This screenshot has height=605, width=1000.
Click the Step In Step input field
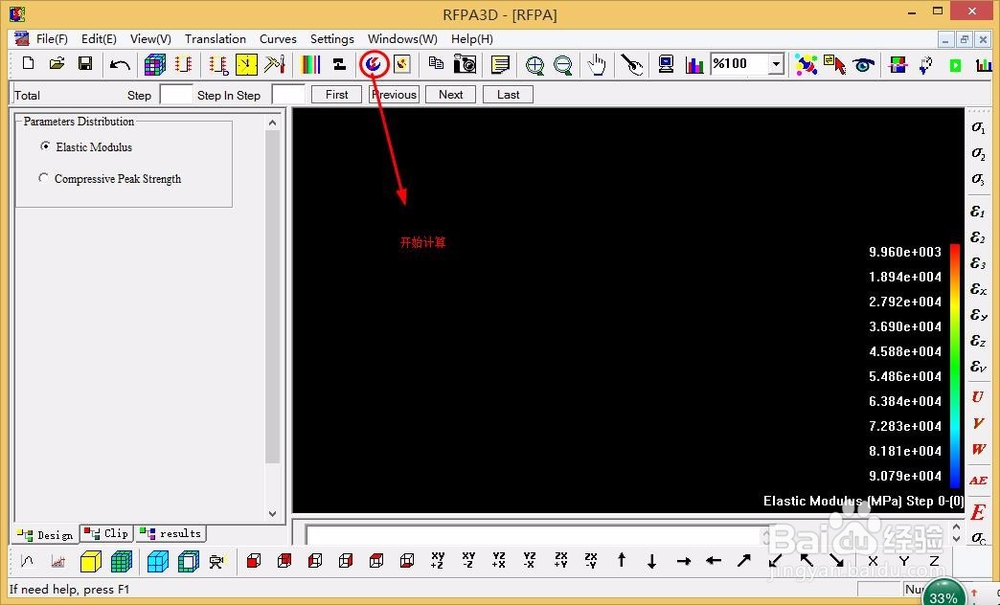(288, 94)
